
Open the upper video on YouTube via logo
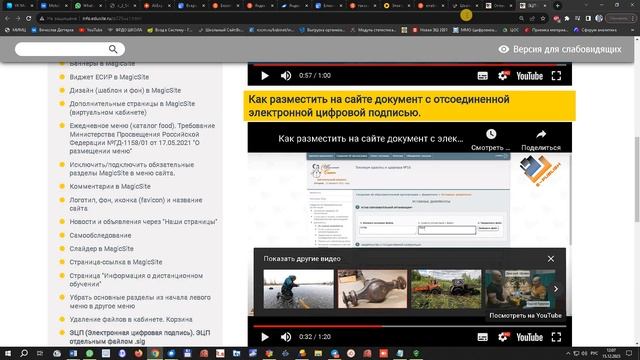(x=529, y=76)
